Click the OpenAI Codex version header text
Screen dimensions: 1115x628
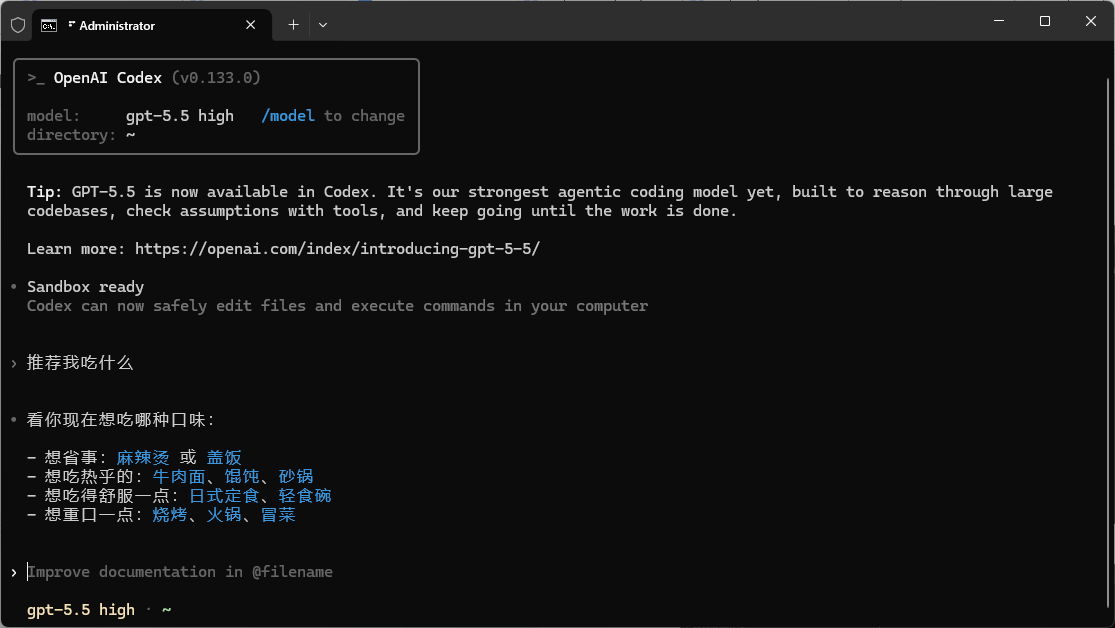(x=144, y=78)
